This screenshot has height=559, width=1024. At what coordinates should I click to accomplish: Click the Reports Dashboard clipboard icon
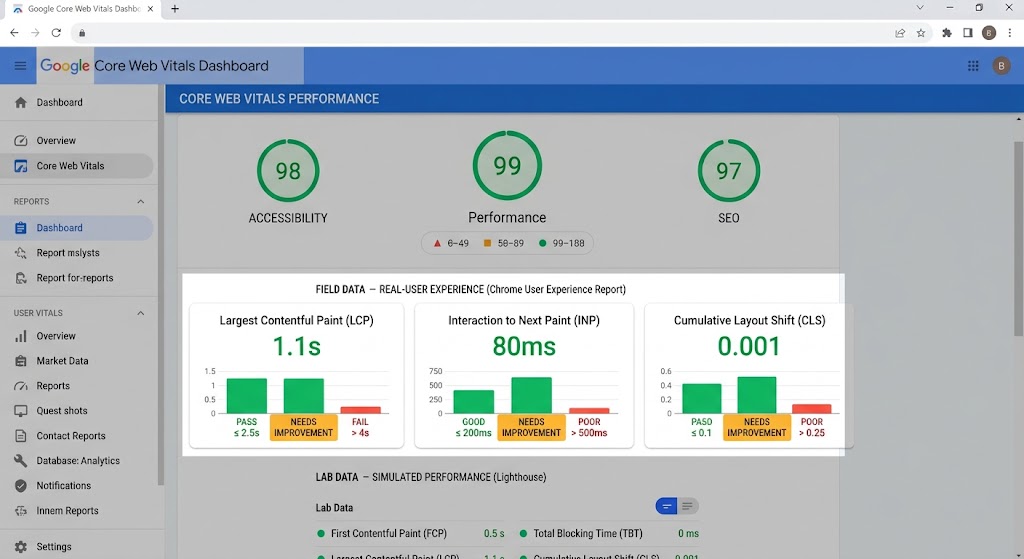tap(21, 228)
